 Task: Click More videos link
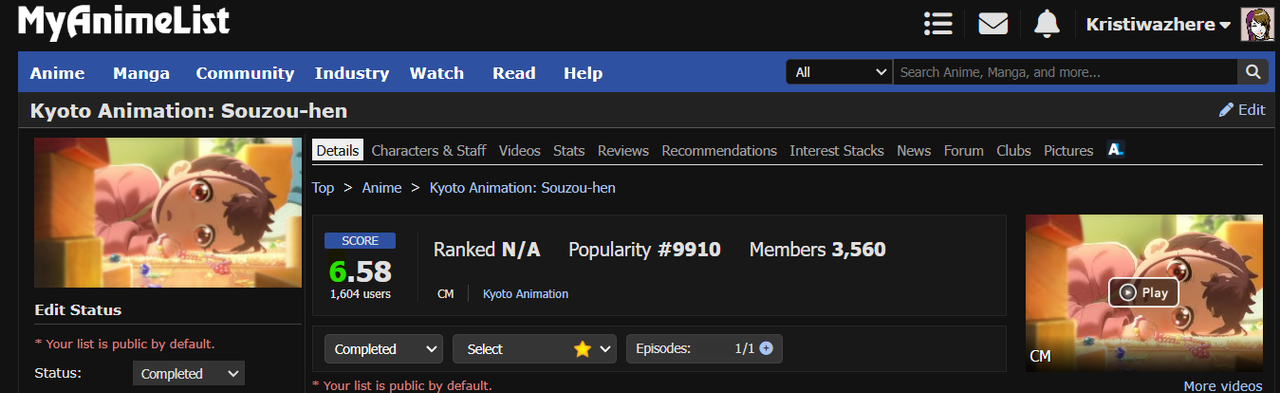(1223, 386)
